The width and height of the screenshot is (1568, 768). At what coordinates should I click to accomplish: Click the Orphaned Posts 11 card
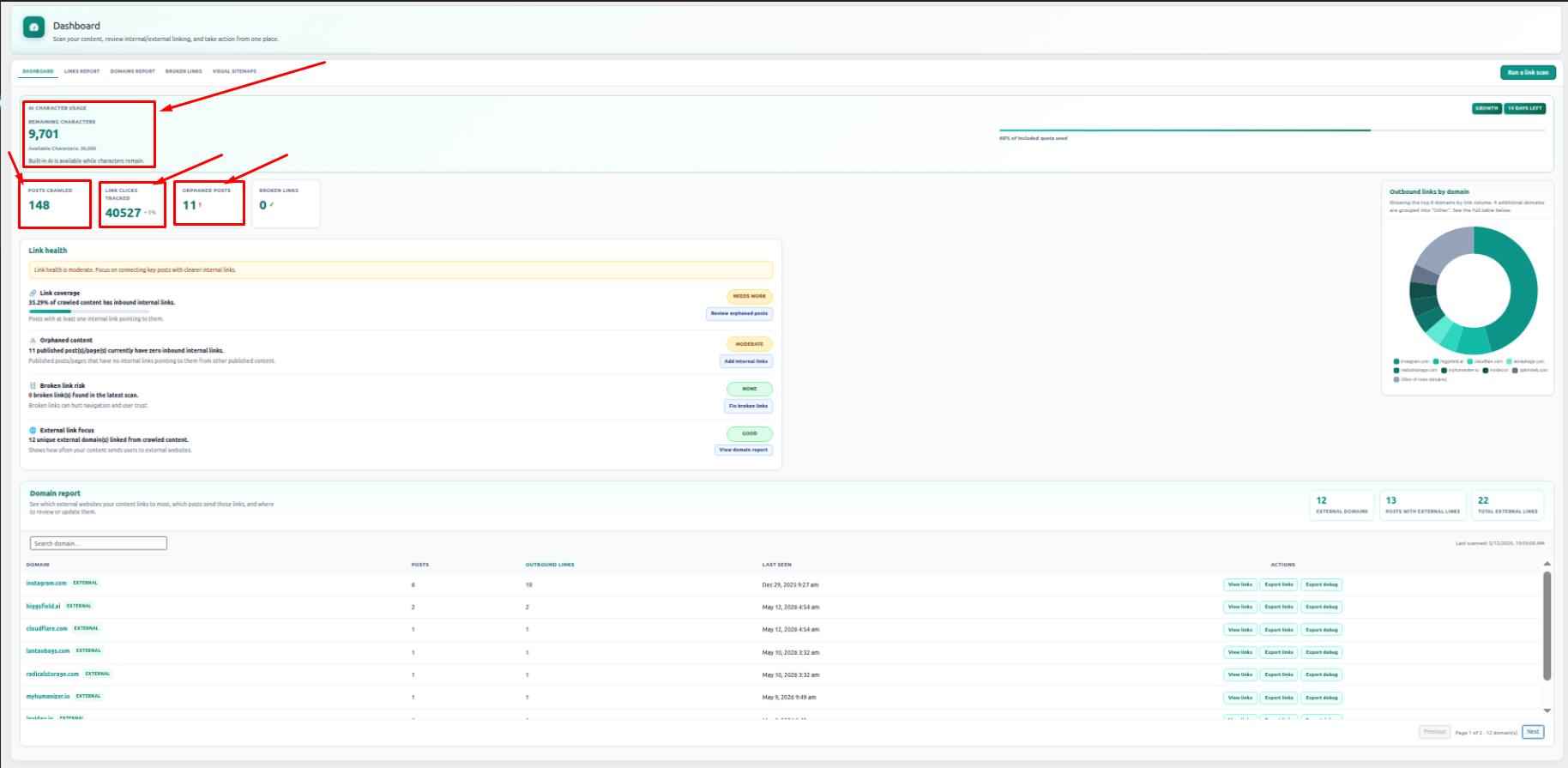coord(209,204)
